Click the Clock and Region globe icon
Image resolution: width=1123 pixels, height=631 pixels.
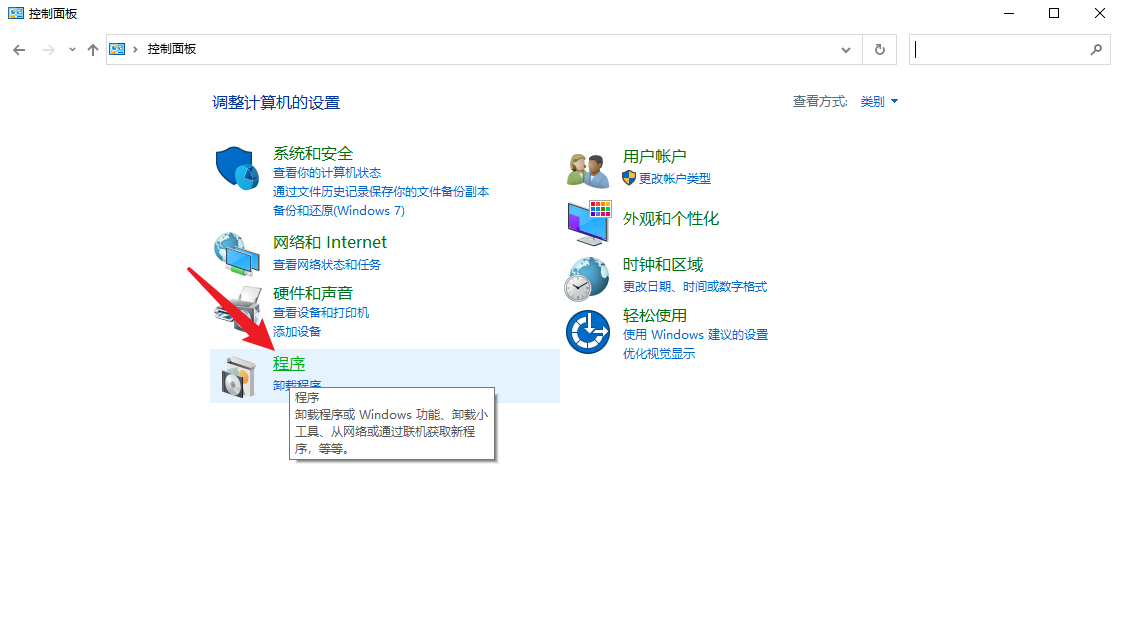(x=588, y=278)
